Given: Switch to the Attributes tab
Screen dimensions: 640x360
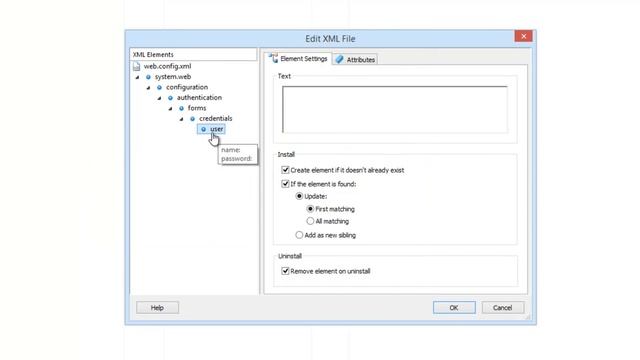Looking at the screenshot, I should [356, 59].
